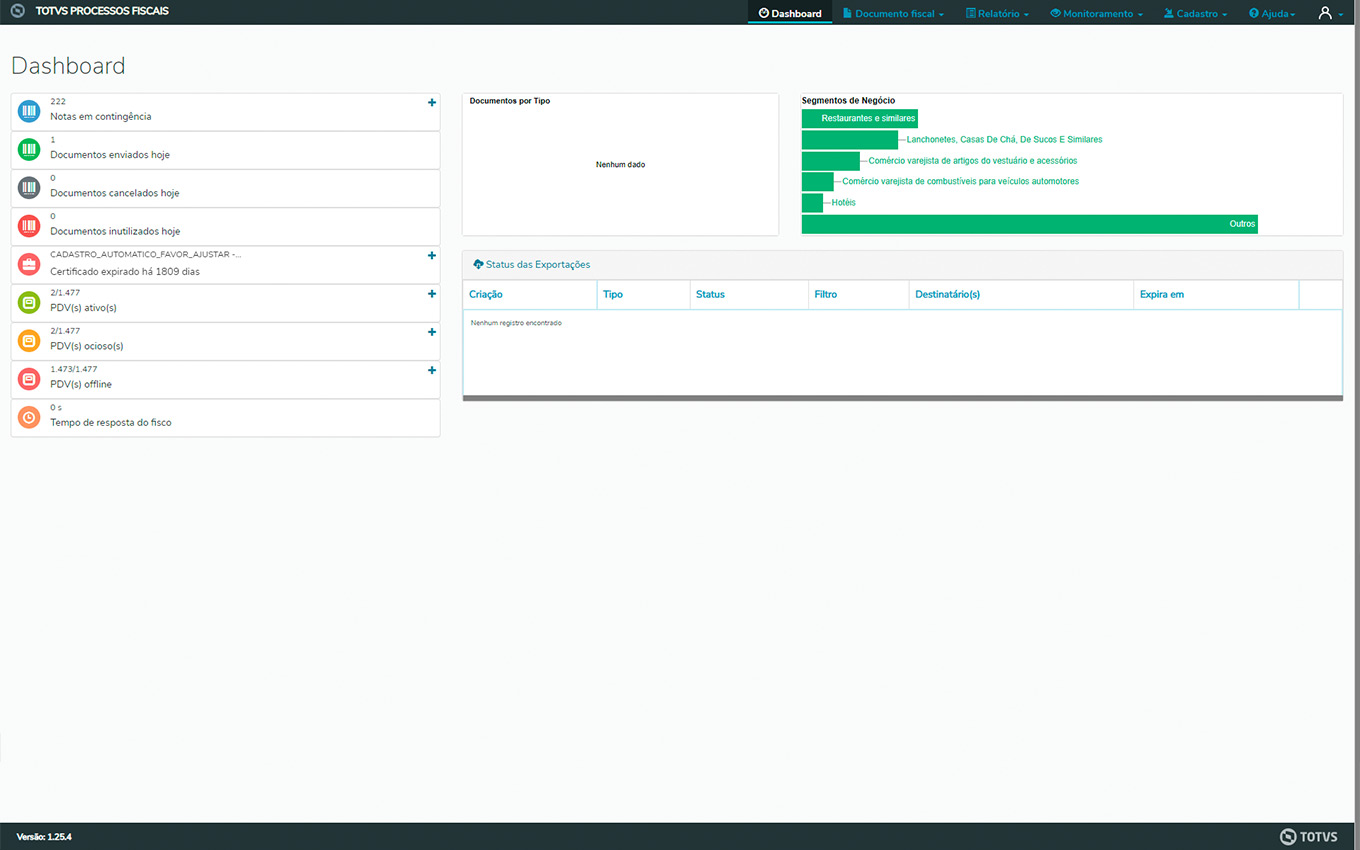
Task: Open the Cadastro menu
Action: point(1195,14)
